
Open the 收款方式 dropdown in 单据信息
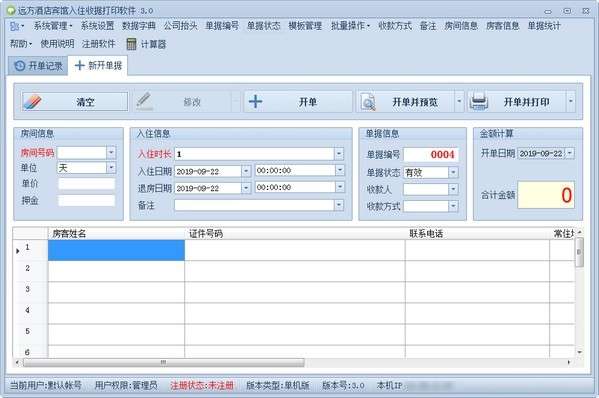click(453, 206)
